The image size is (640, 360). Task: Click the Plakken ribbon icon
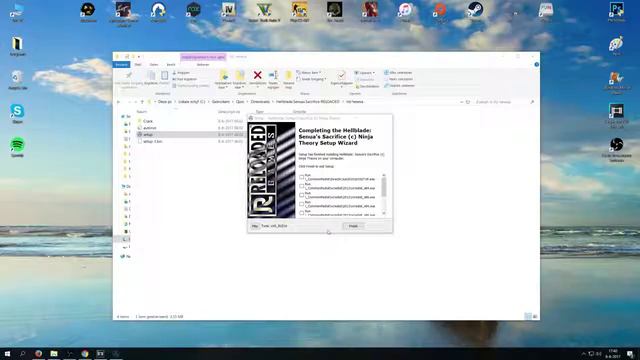pos(164,76)
